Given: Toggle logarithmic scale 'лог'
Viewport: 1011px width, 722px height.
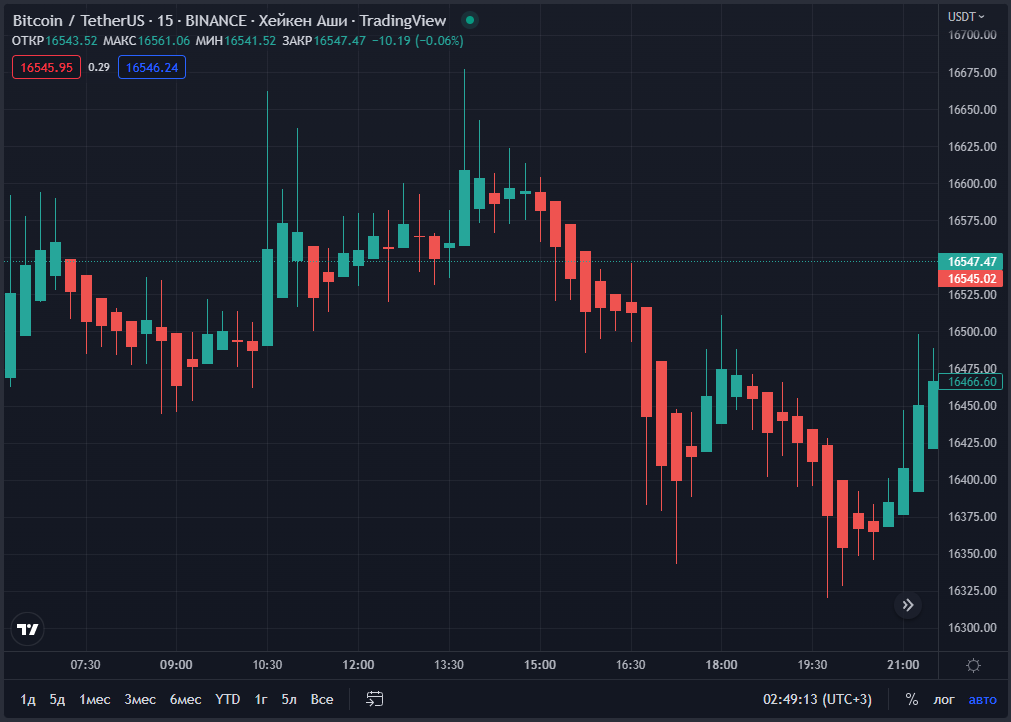Looking at the screenshot, I should (x=944, y=699).
